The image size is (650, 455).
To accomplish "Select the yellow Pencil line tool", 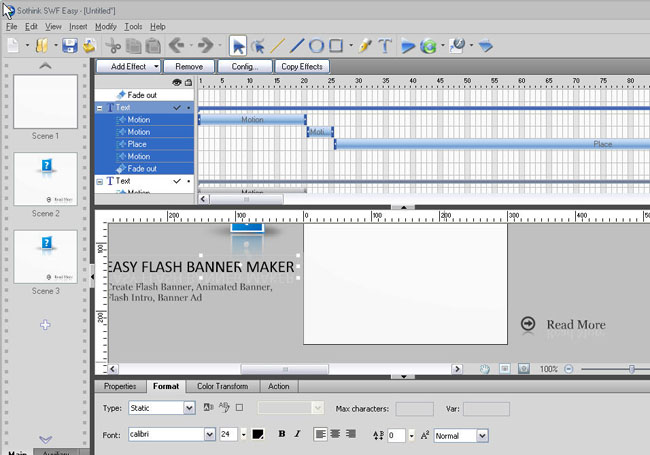I will point(277,46).
